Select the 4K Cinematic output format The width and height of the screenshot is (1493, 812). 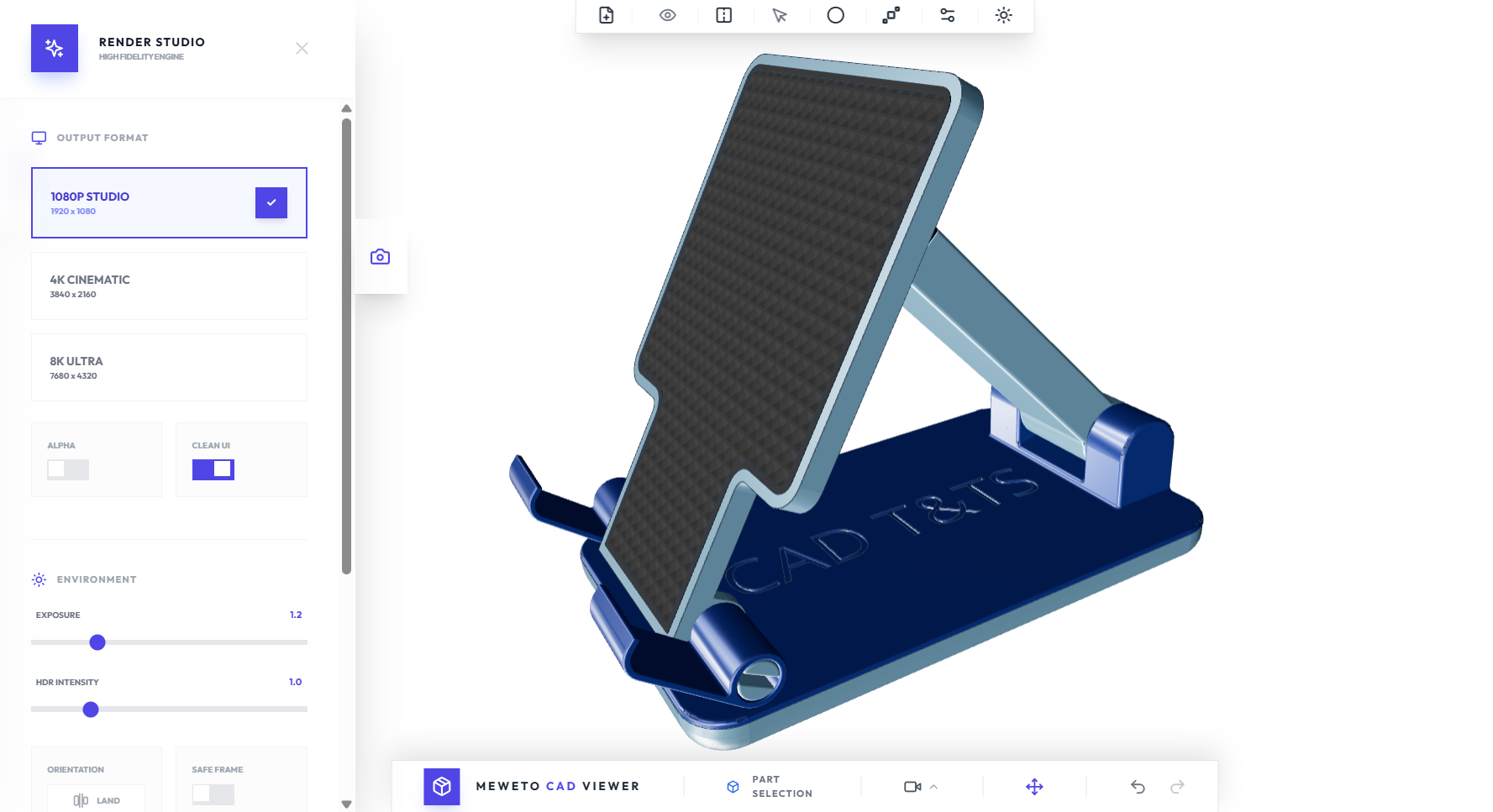pos(170,286)
